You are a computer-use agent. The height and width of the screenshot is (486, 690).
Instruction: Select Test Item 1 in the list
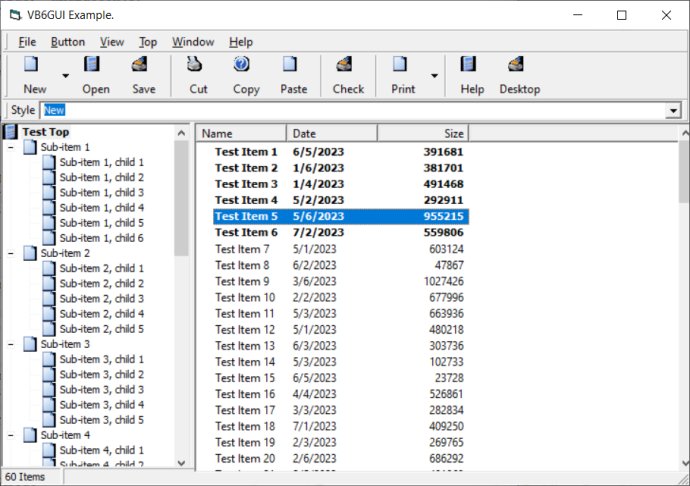click(246, 152)
